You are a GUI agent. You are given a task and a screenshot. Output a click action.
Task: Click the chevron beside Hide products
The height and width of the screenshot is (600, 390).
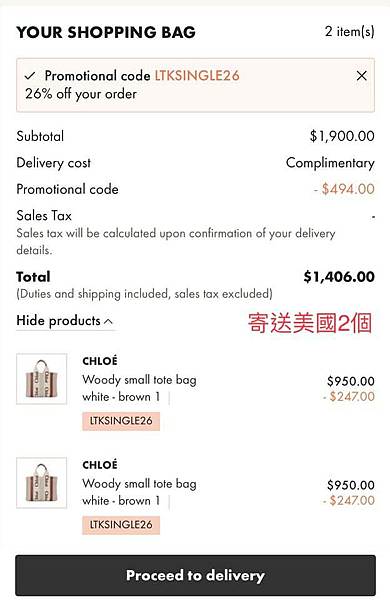pyautogui.click(x=108, y=321)
